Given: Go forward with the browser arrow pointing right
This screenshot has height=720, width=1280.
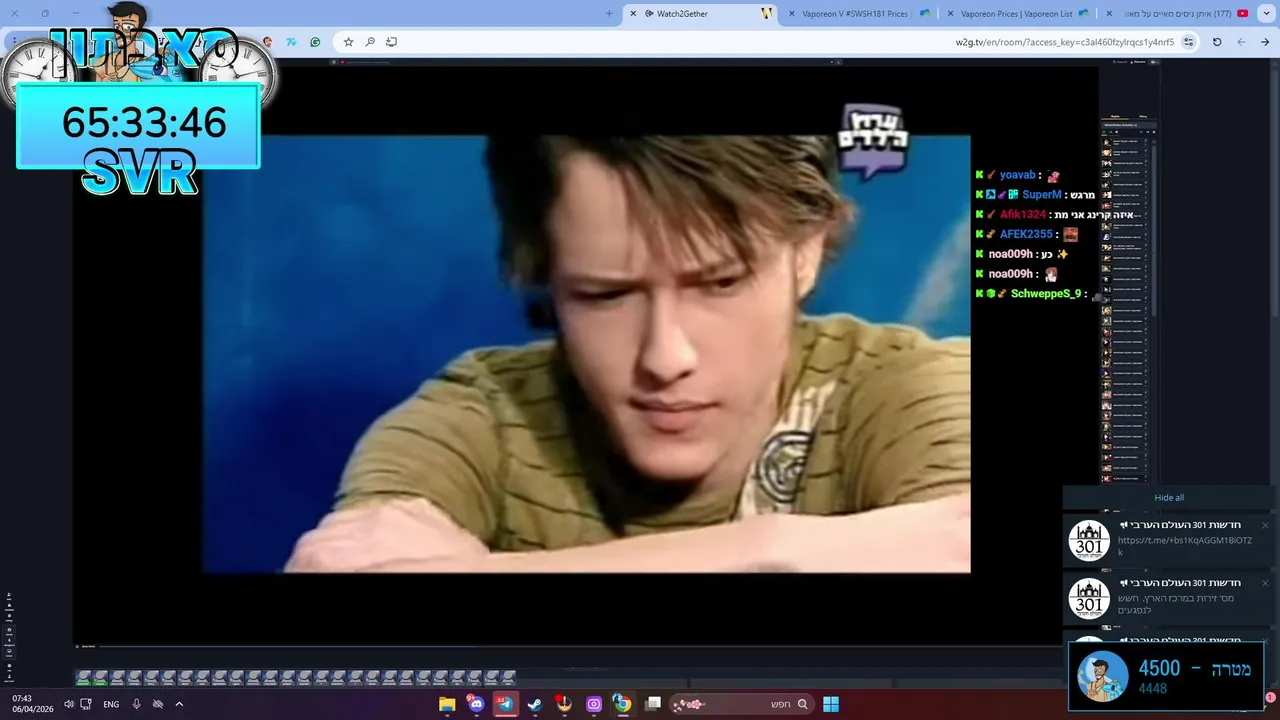Looking at the screenshot, I should 1265,42.
